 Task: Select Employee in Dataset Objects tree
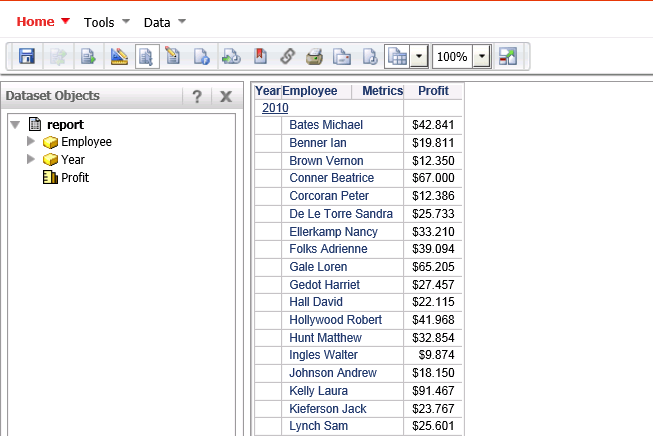click(86, 142)
